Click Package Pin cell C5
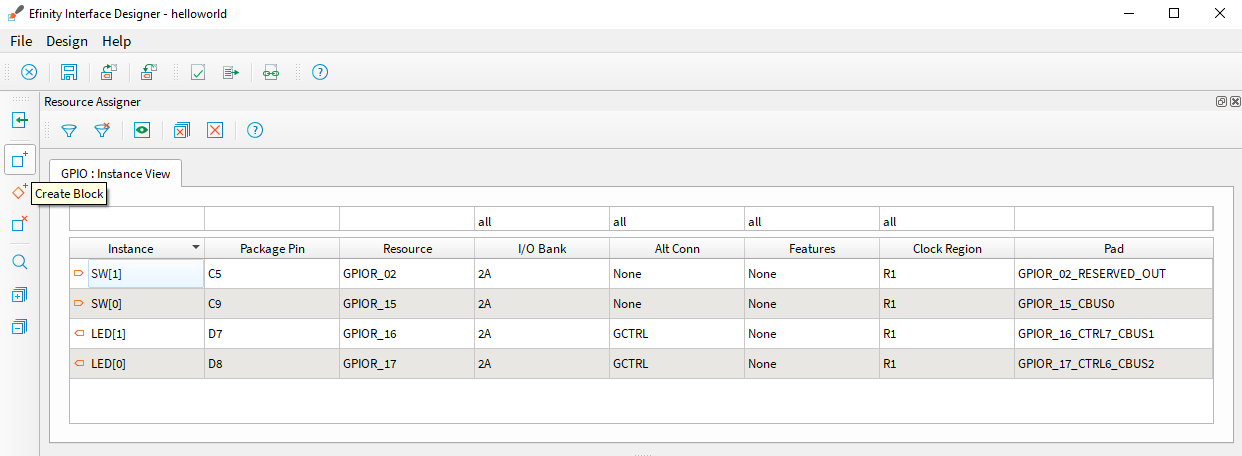 coord(272,273)
